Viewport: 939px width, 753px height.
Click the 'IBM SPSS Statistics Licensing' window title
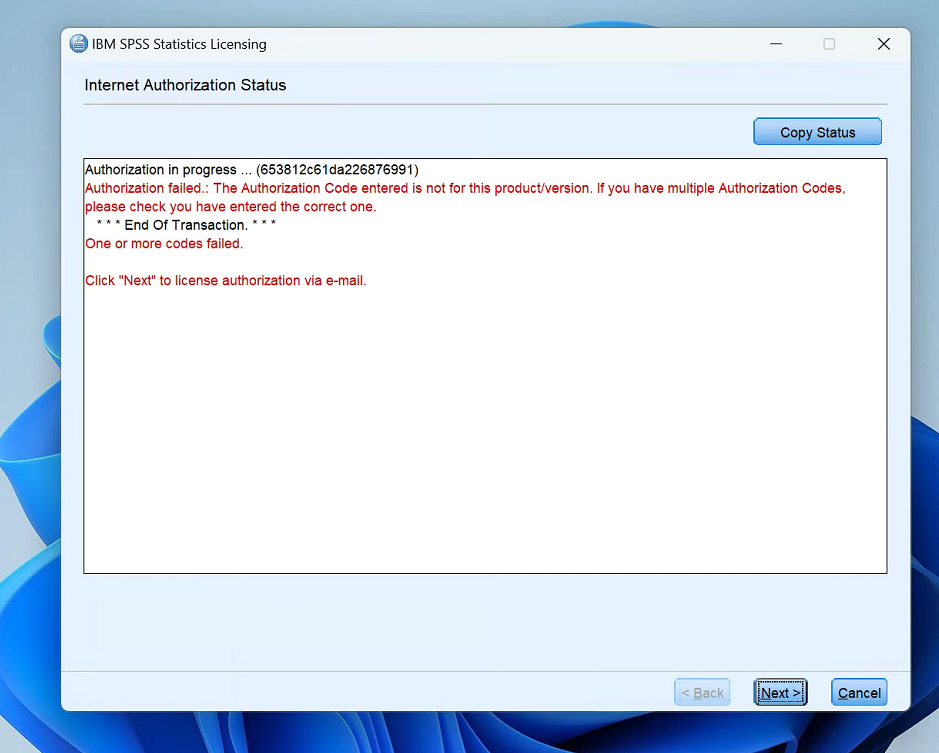[x=179, y=44]
